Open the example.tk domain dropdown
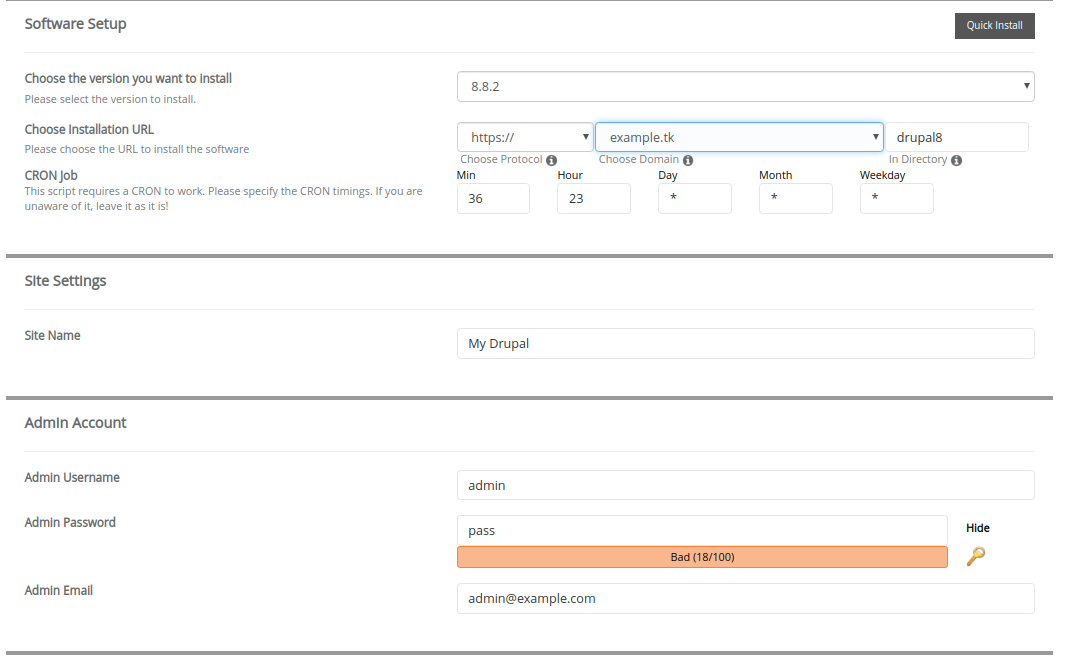Image resolution: width=1068 pixels, height=659 pixels. pyautogui.click(x=739, y=137)
